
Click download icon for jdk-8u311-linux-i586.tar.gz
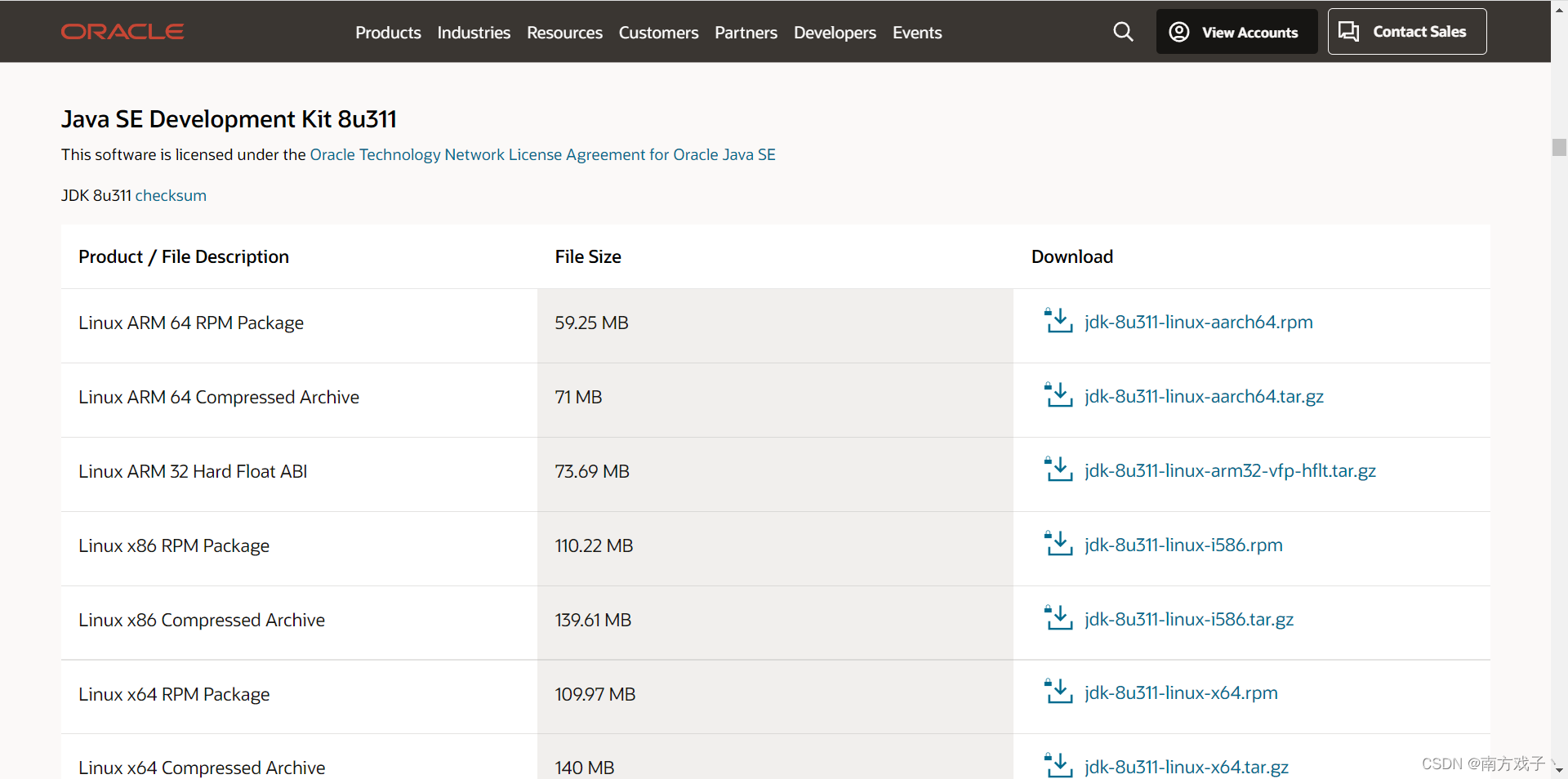(x=1058, y=618)
